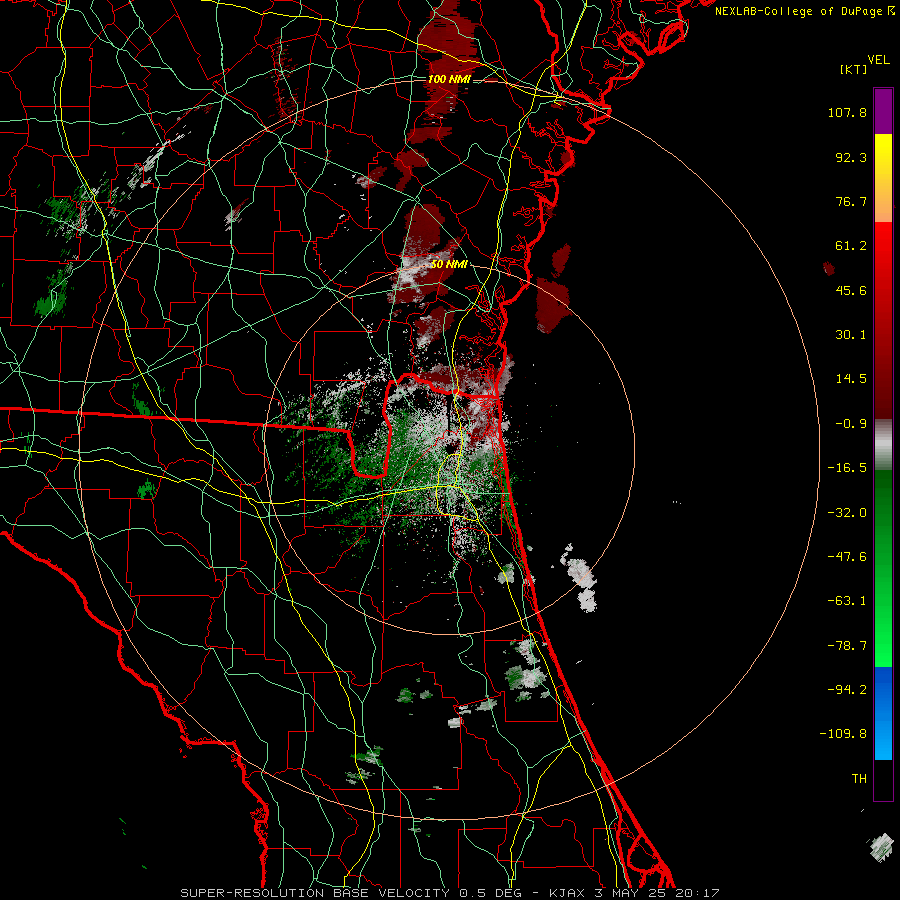Select the 61.2 scale value
This screenshot has width=900, height=900.
coord(851,246)
